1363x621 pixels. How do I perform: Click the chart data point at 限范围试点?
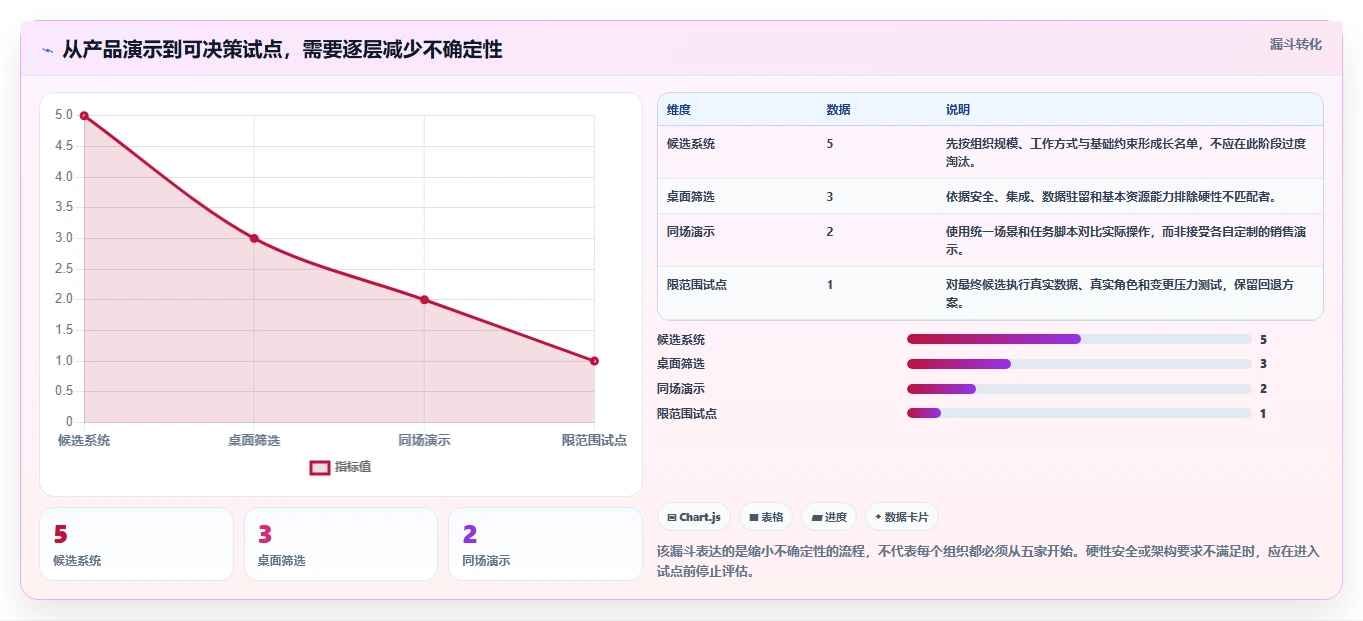594,361
